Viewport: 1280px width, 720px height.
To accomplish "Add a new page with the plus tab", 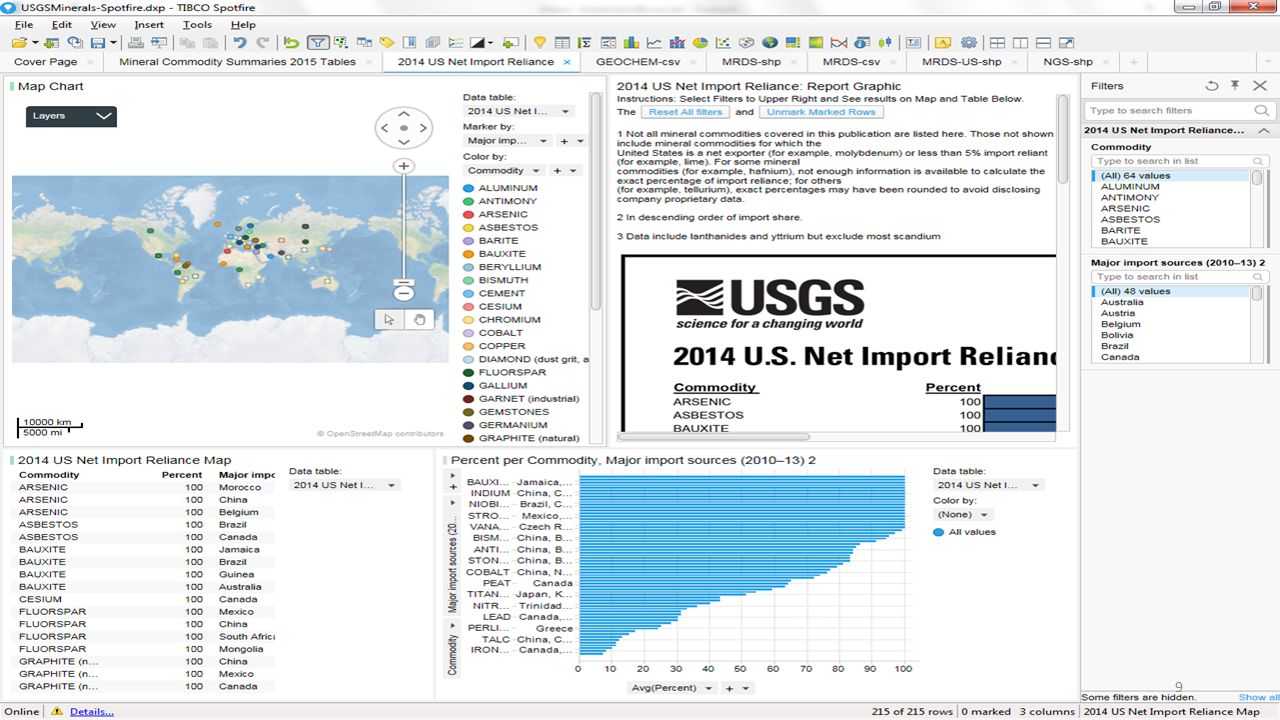I will pos(1133,62).
